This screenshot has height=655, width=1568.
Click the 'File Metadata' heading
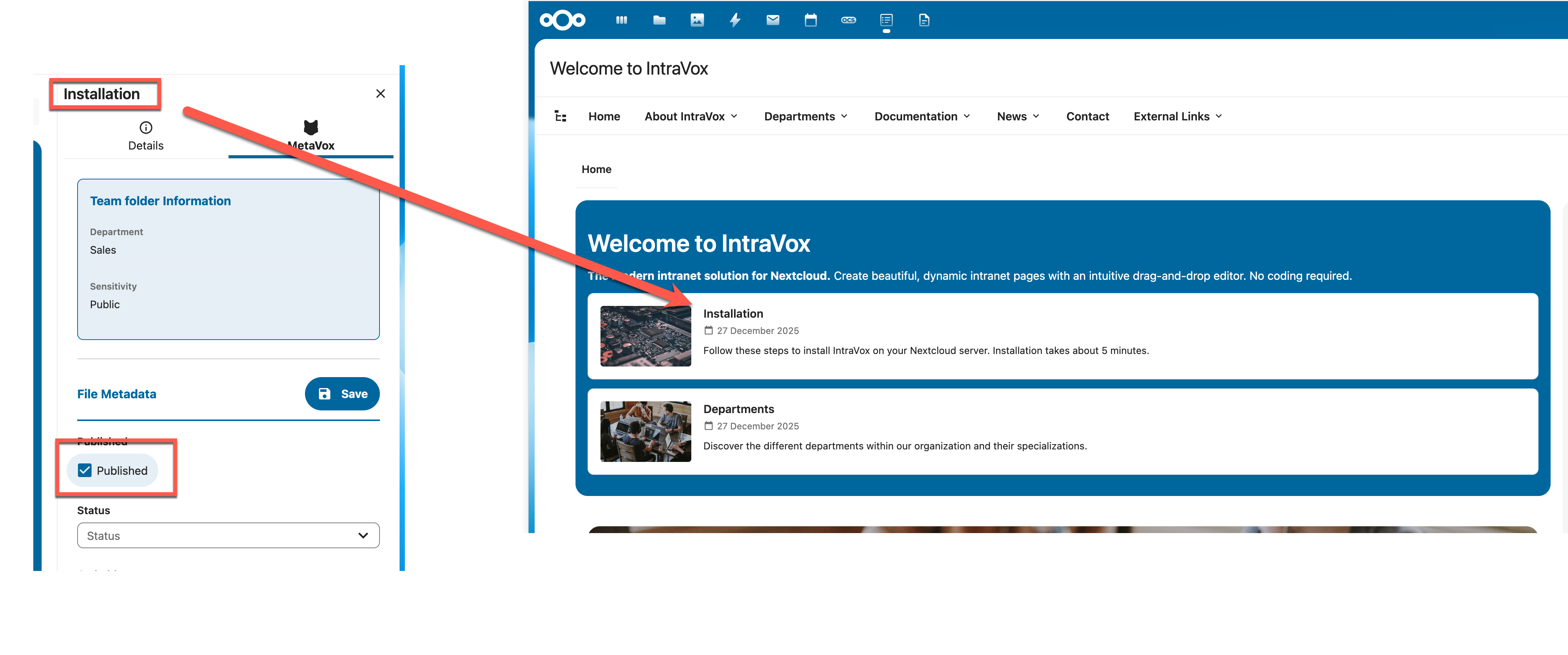[117, 394]
